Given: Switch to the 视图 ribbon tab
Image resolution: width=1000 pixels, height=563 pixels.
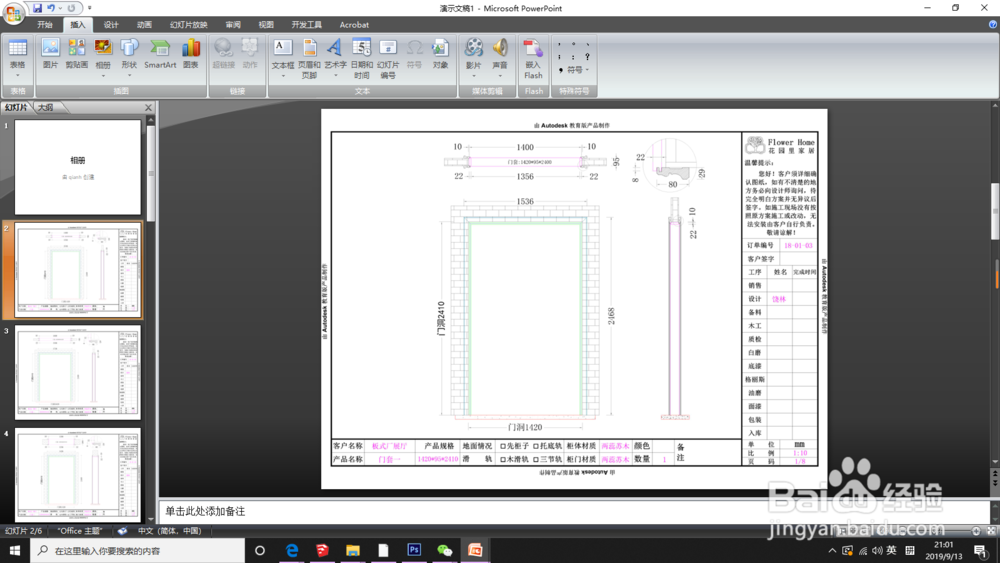Looking at the screenshot, I should click(266, 25).
